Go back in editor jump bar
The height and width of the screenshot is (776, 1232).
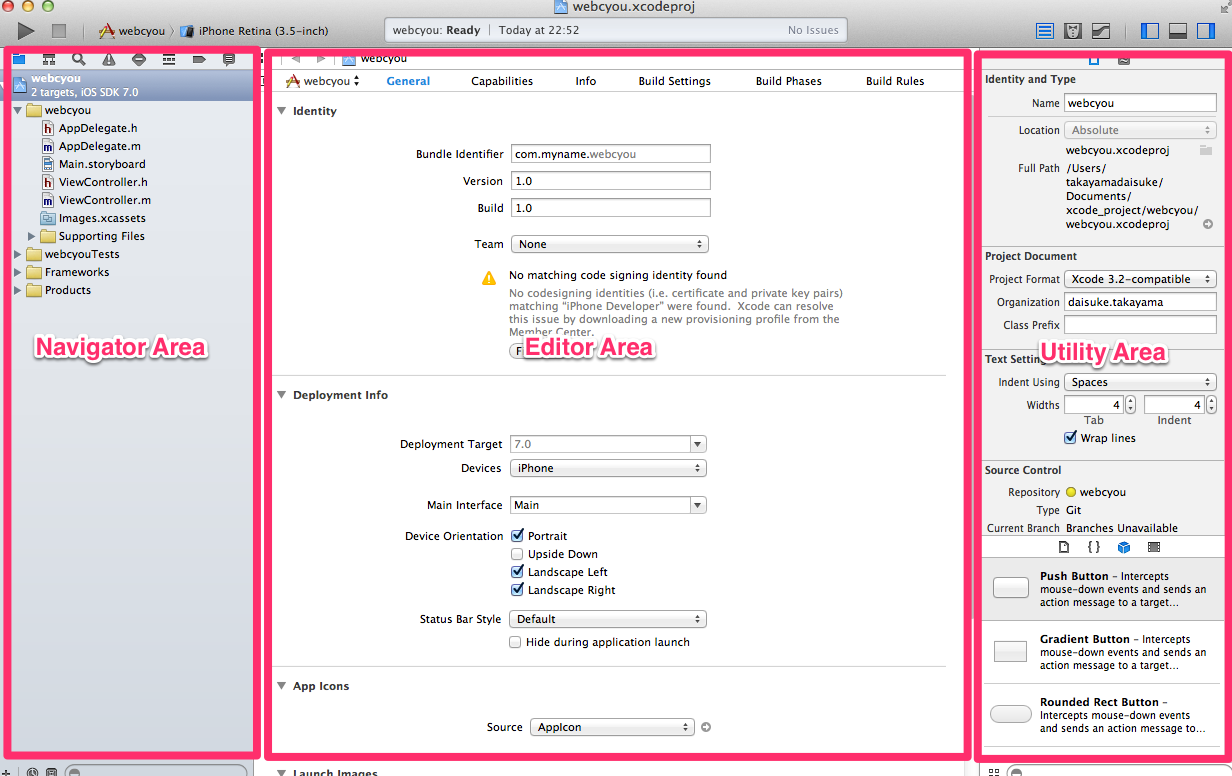coord(295,59)
